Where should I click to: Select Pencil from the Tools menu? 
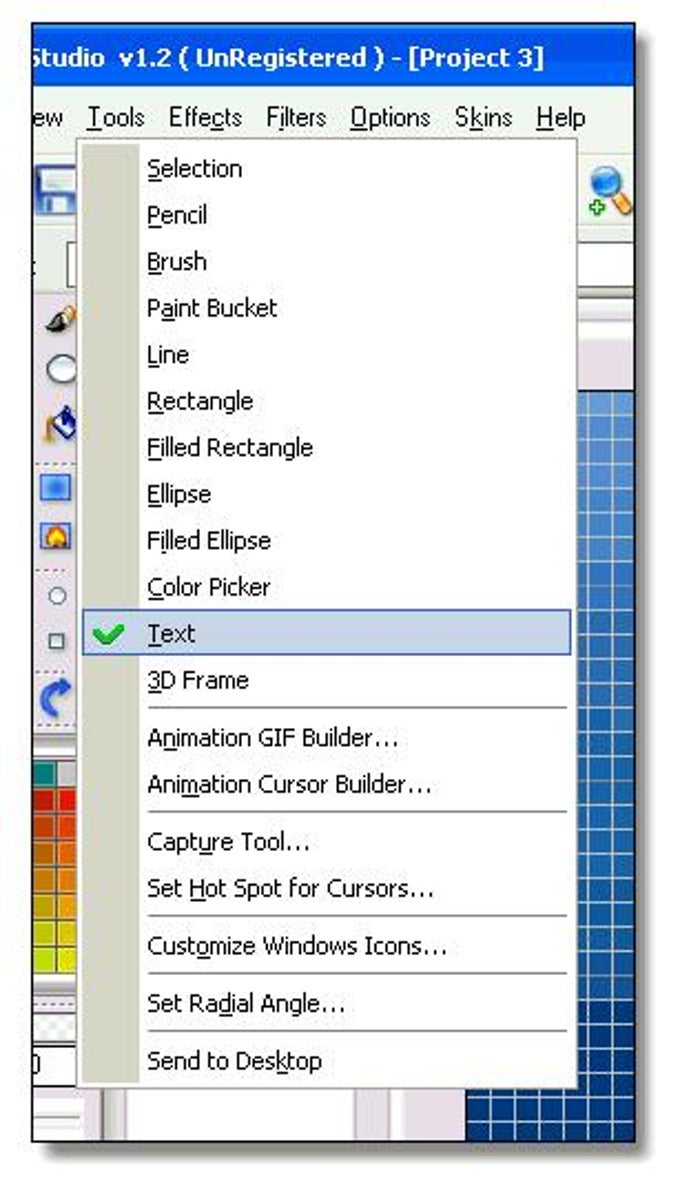pyautogui.click(x=181, y=214)
